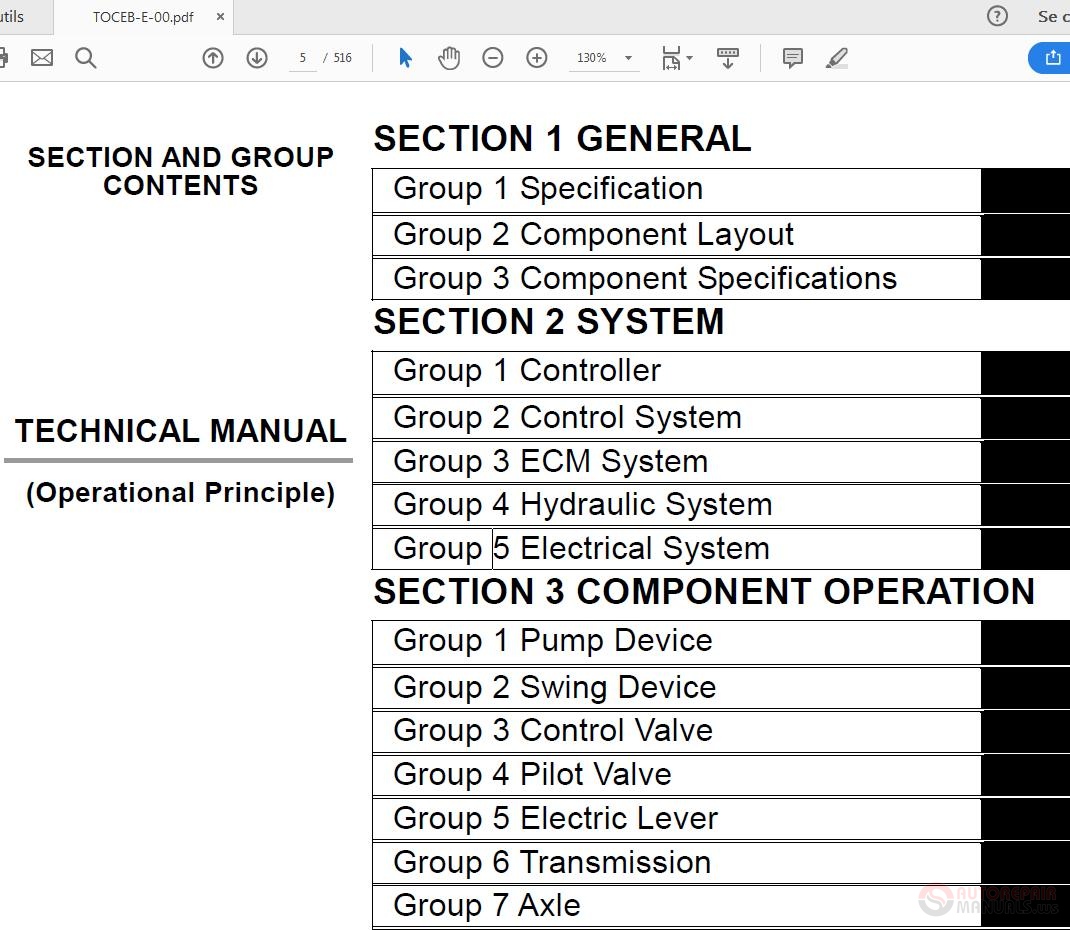The height and width of the screenshot is (930, 1070).
Task: Email the PDF using the envelope icon
Action: click(42, 58)
